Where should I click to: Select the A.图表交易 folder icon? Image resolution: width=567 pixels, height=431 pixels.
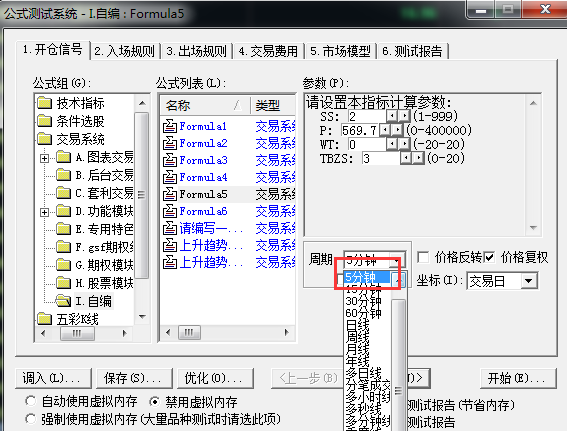click(x=64, y=157)
